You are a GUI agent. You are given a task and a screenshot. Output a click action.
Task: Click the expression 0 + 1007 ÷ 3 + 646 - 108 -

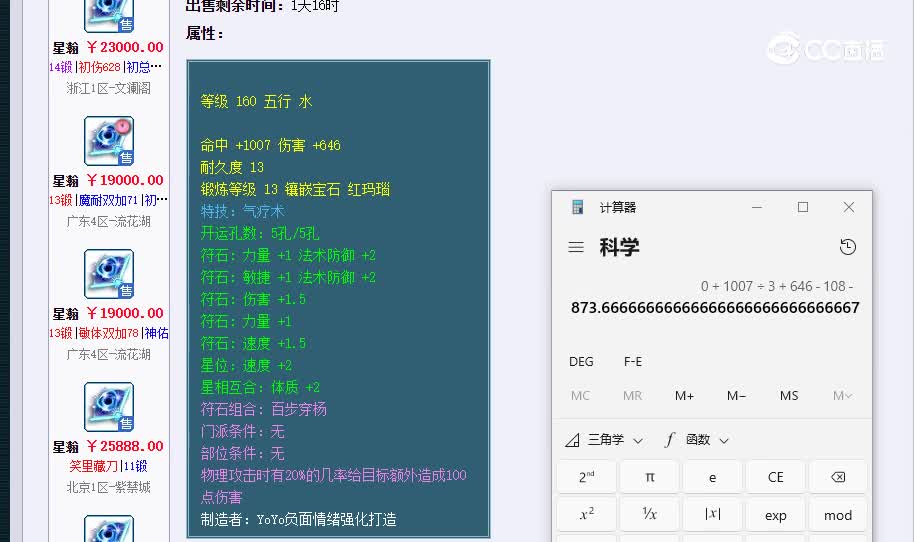tap(776, 286)
